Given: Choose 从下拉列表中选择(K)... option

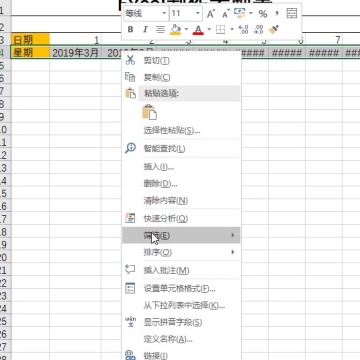Looking at the screenshot, I should tap(181, 305).
